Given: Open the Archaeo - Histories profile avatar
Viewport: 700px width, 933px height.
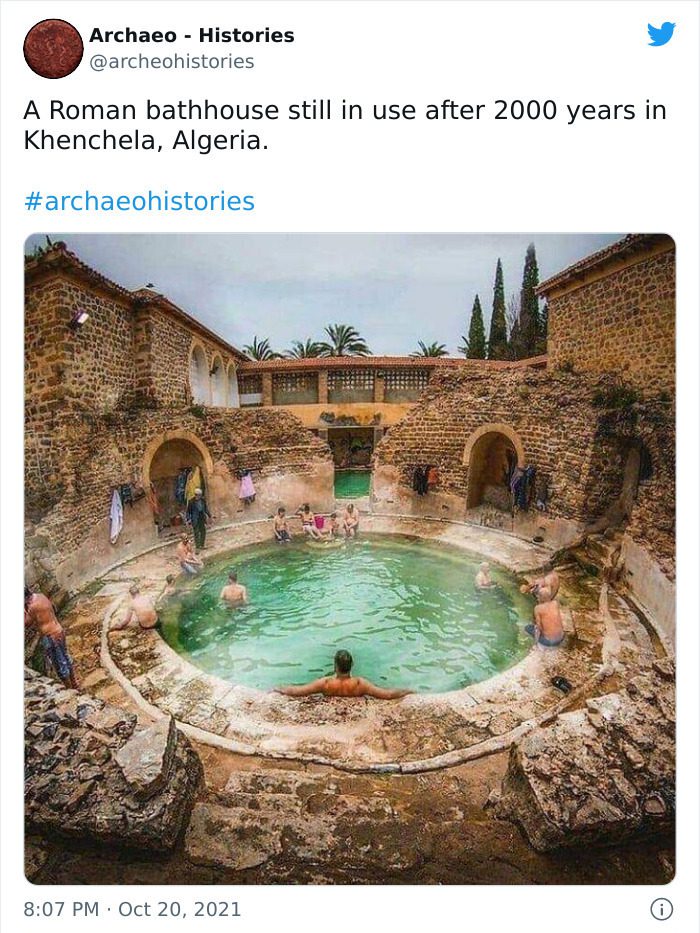Looking at the screenshot, I should pos(53,49).
